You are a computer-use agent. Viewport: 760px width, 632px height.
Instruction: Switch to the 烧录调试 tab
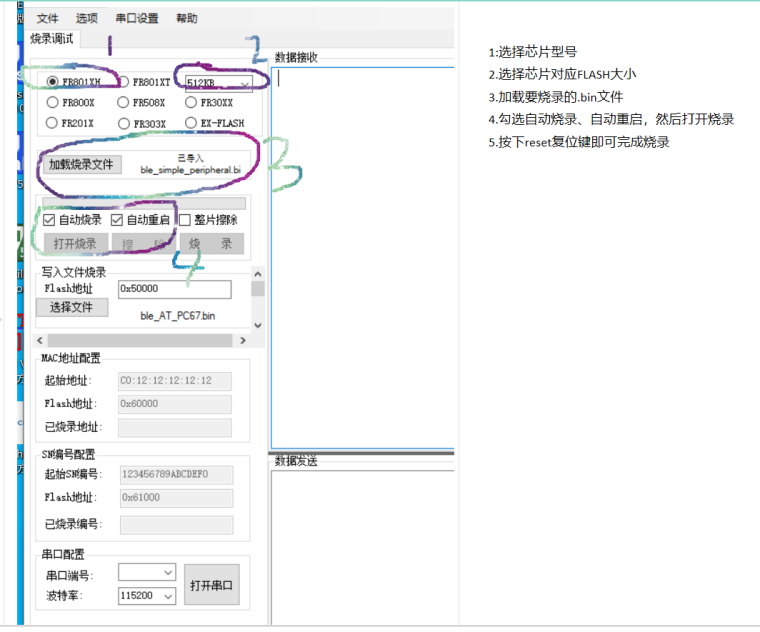click(52, 38)
